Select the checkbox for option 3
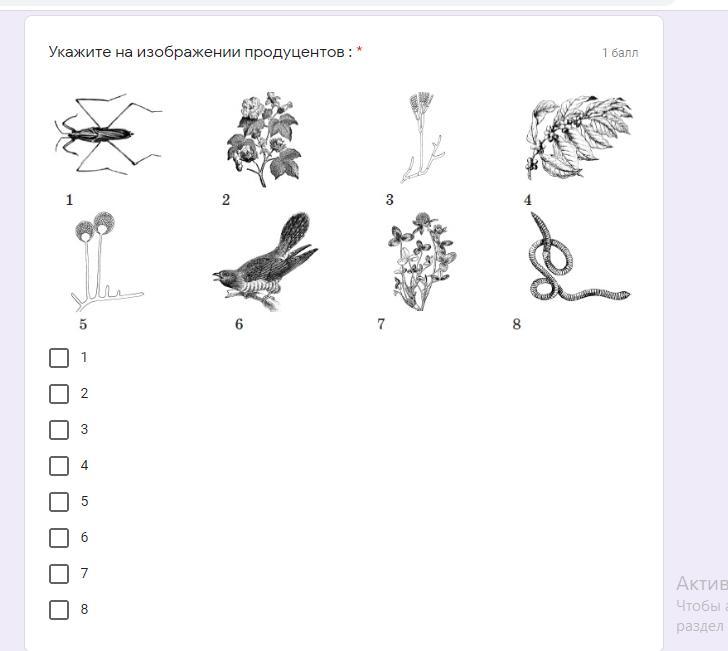Image resolution: width=728 pixels, height=651 pixels. click(59, 430)
